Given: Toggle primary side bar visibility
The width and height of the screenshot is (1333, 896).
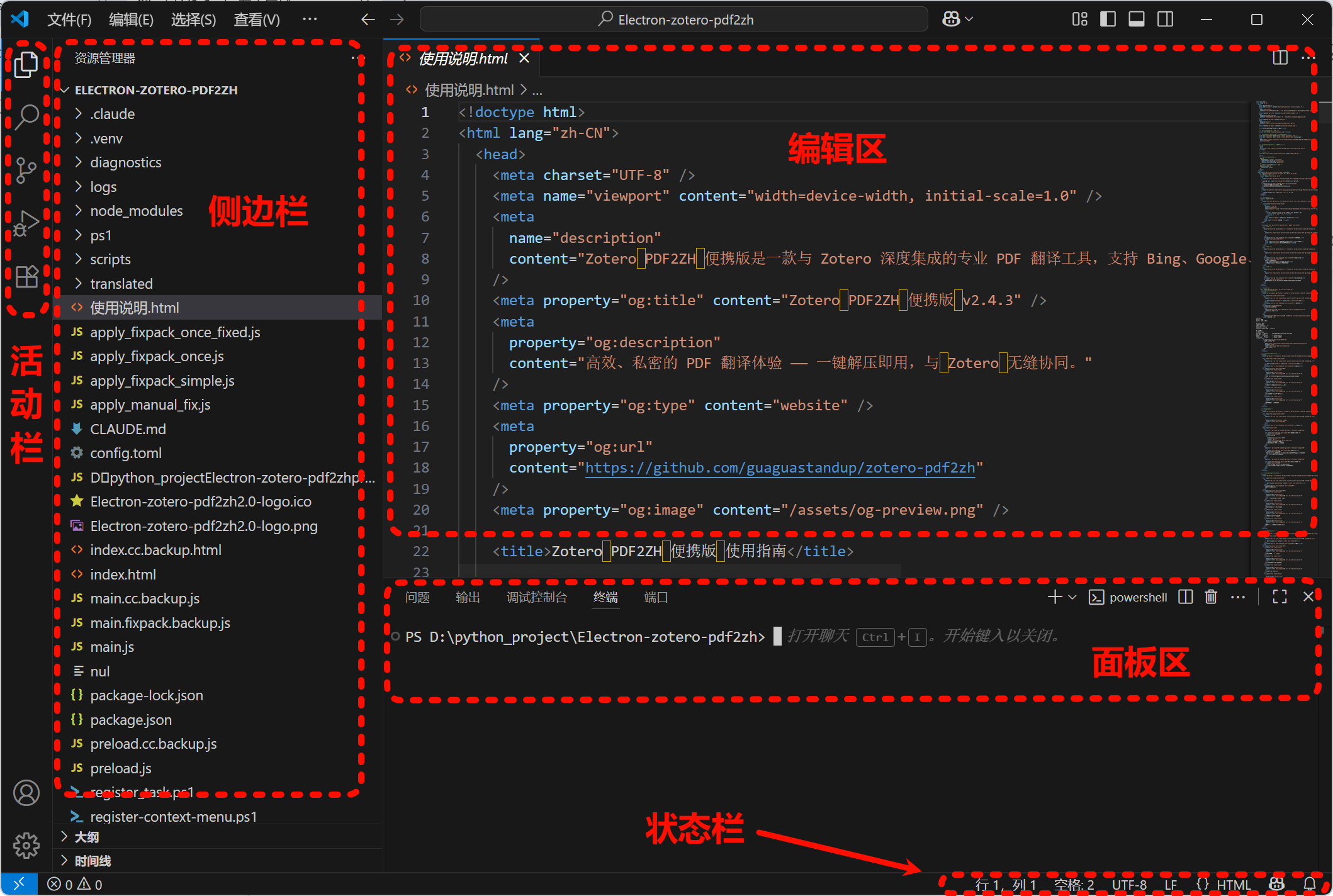Looking at the screenshot, I should (1108, 20).
